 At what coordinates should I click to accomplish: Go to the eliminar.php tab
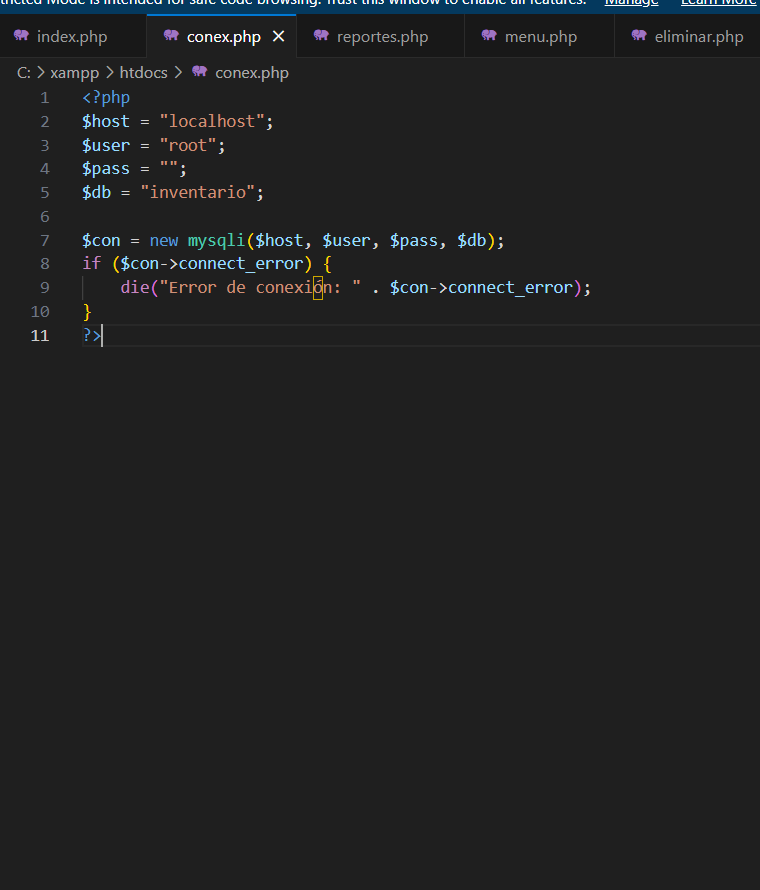click(x=698, y=37)
